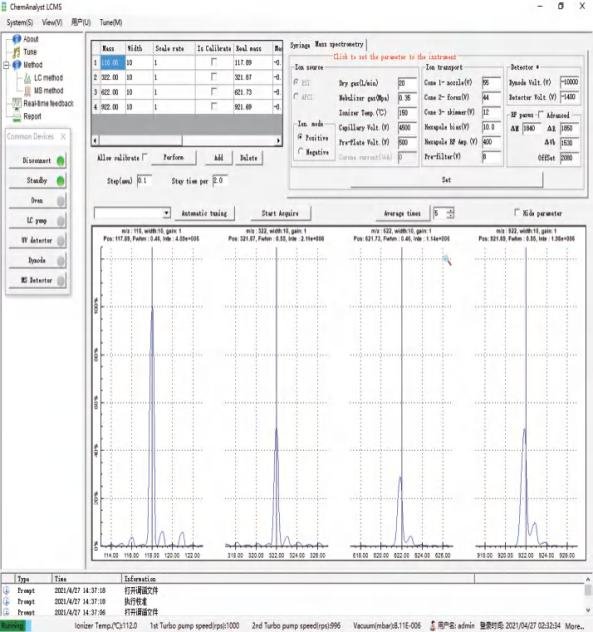
Task: Click the green Disconnect status light
Action: [60, 161]
